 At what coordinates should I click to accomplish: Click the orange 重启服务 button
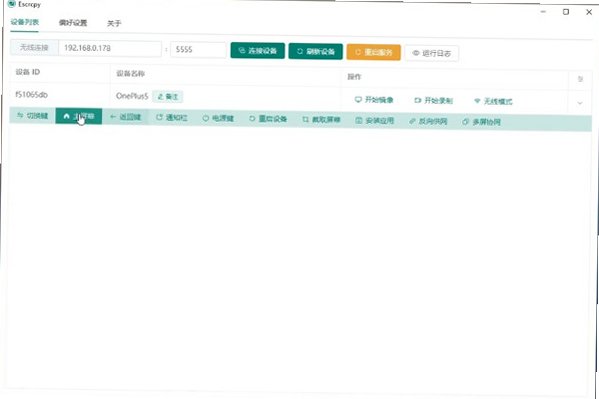coord(374,52)
